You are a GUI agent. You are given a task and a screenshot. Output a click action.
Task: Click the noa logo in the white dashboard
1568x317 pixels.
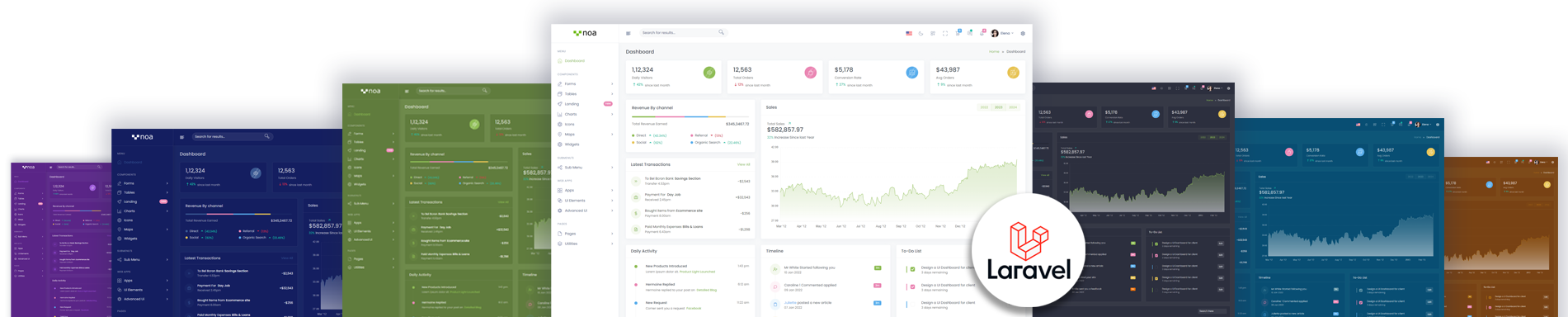click(585, 33)
